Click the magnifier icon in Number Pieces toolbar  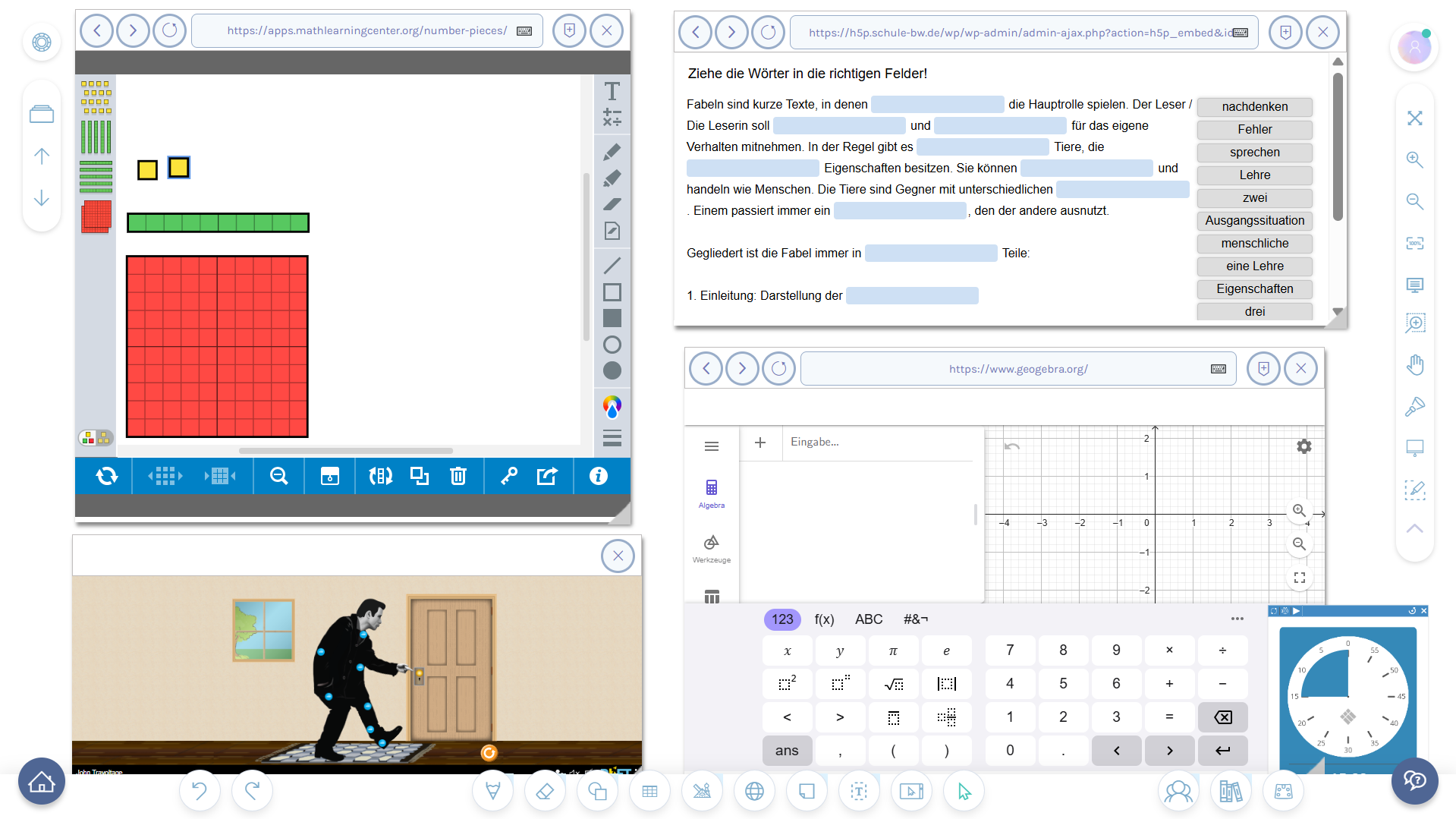tap(279, 476)
